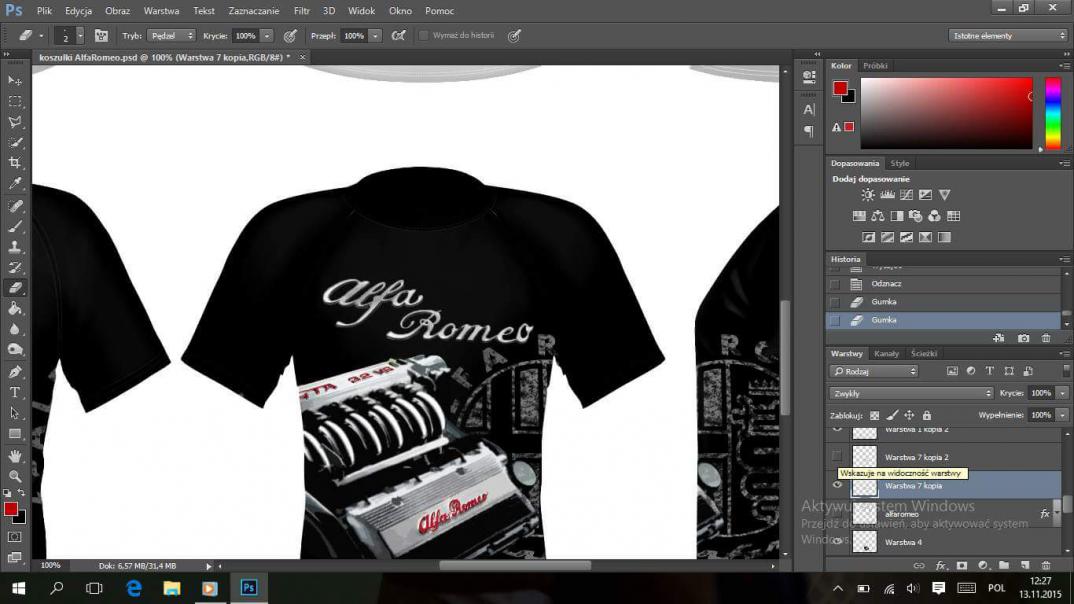Toggle lock layer position
Image resolution: width=1074 pixels, height=604 pixels.
[909, 416]
